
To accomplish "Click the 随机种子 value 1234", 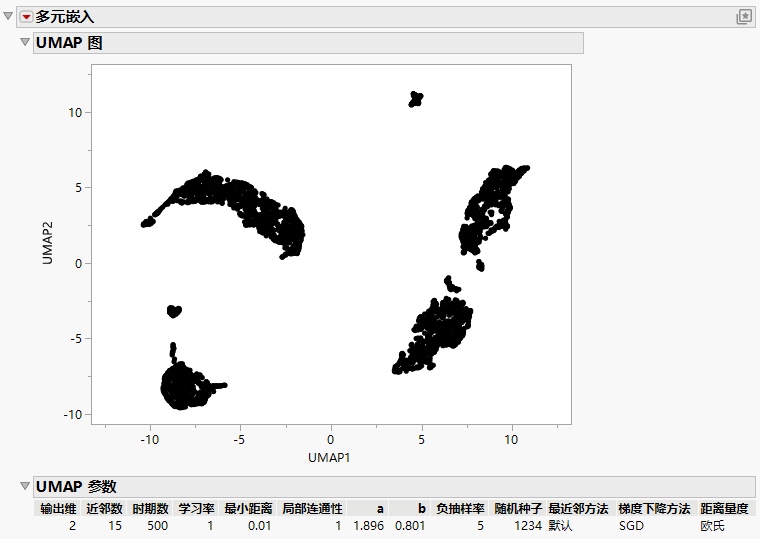I will click(x=528, y=525).
